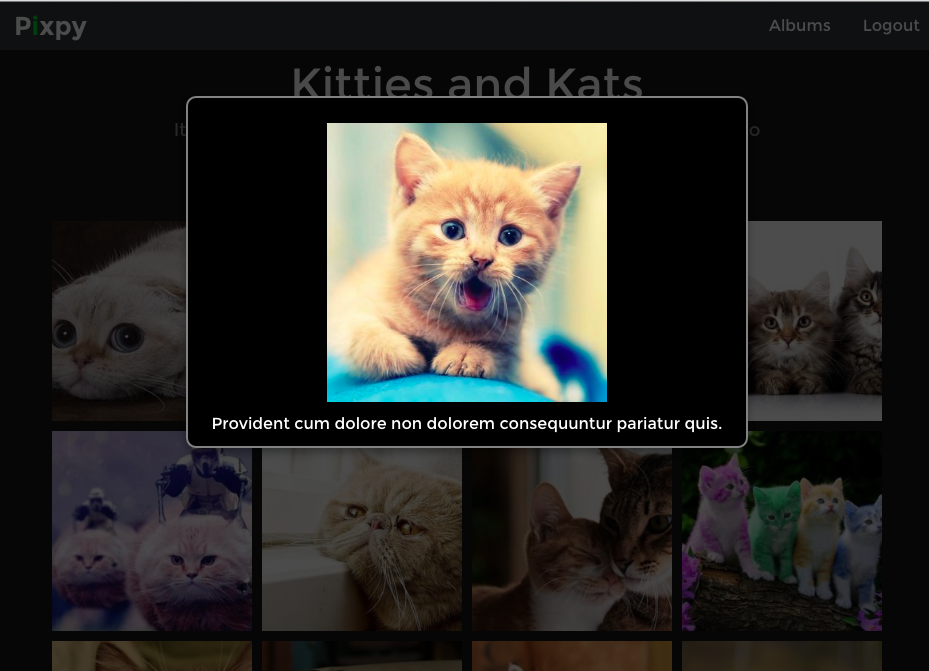929x671 pixels.
Task: Open the brown last bottom-row thumbnail
Action: 782,656
